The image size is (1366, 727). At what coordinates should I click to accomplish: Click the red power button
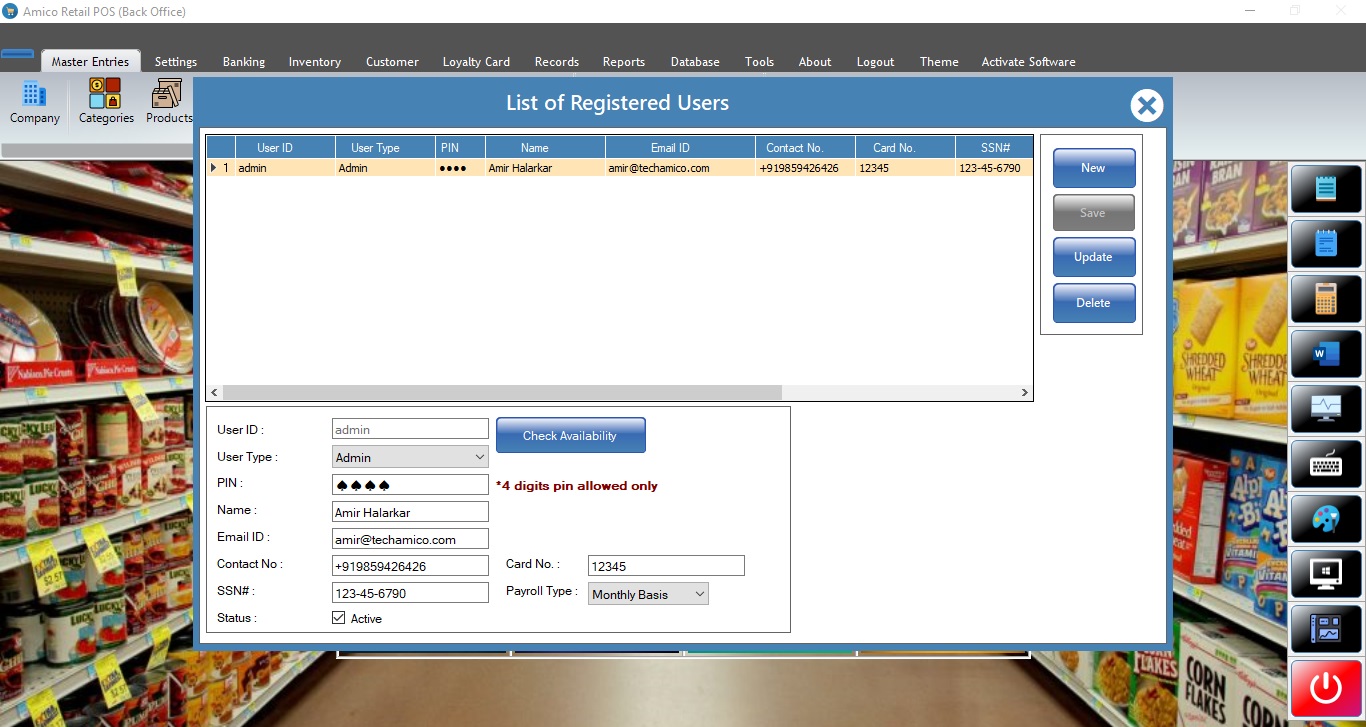click(1326, 688)
